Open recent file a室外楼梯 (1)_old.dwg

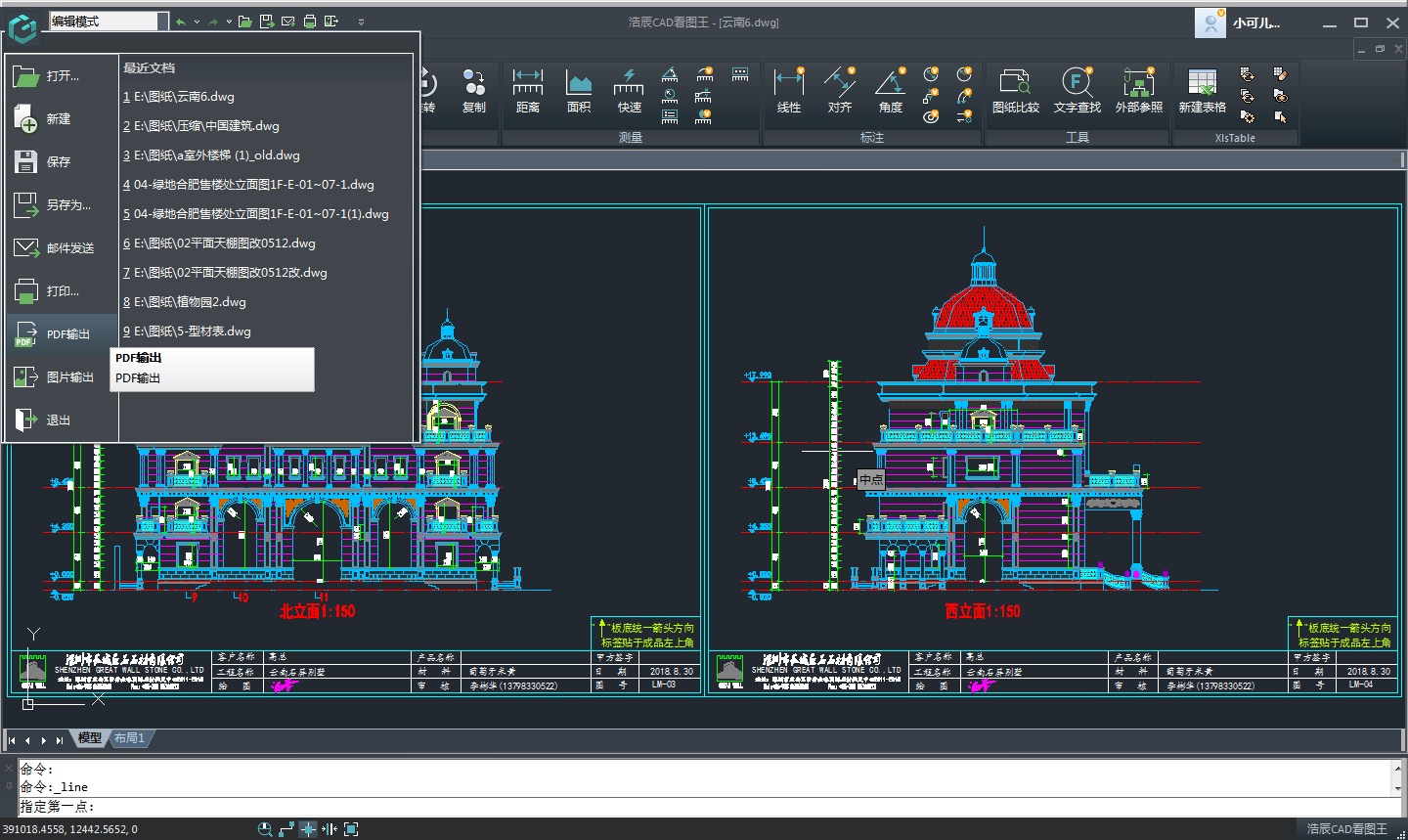[x=211, y=155]
